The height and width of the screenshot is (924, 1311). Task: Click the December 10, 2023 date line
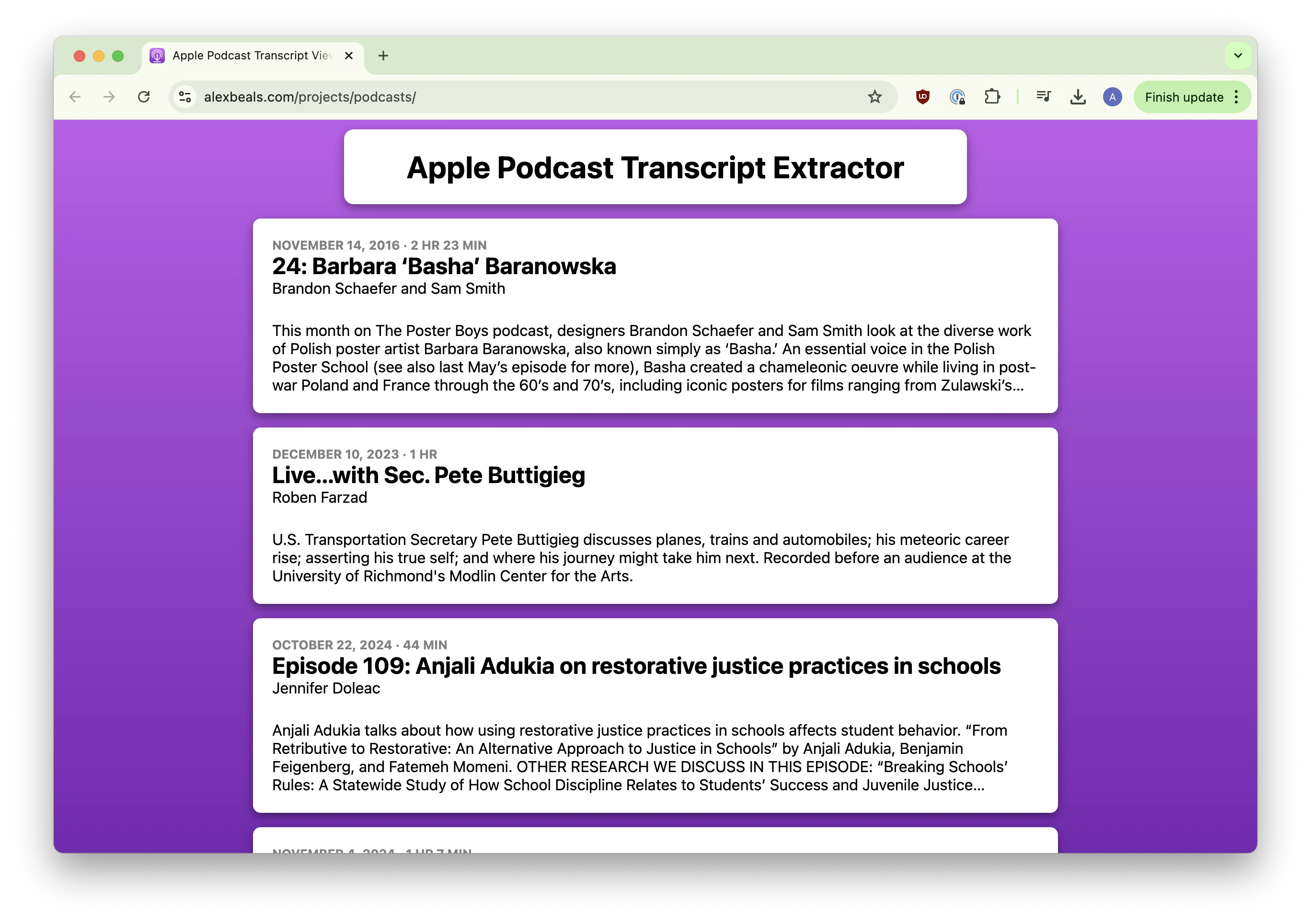point(354,454)
